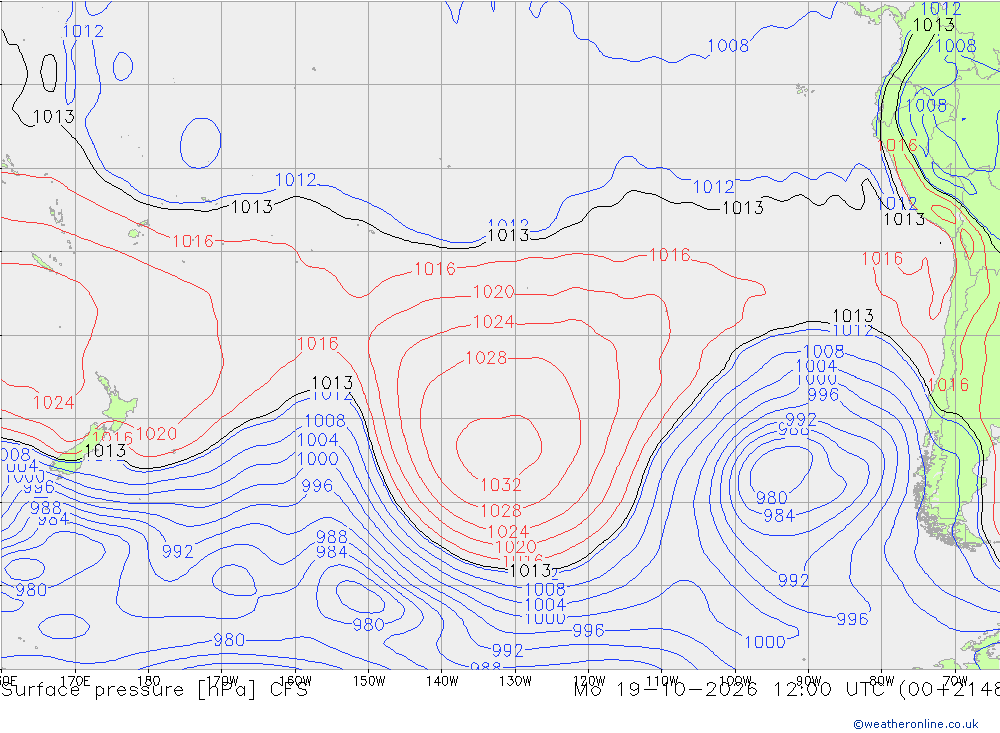
Task: Click the 180 longitude axis label
Action: [x=149, y=681]
